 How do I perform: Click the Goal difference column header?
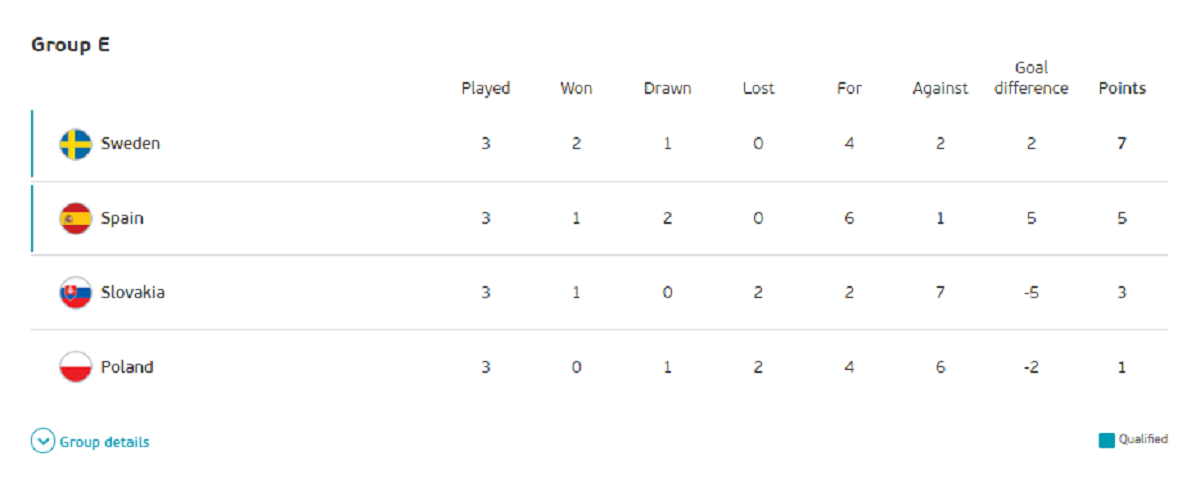click(1031, 78)
